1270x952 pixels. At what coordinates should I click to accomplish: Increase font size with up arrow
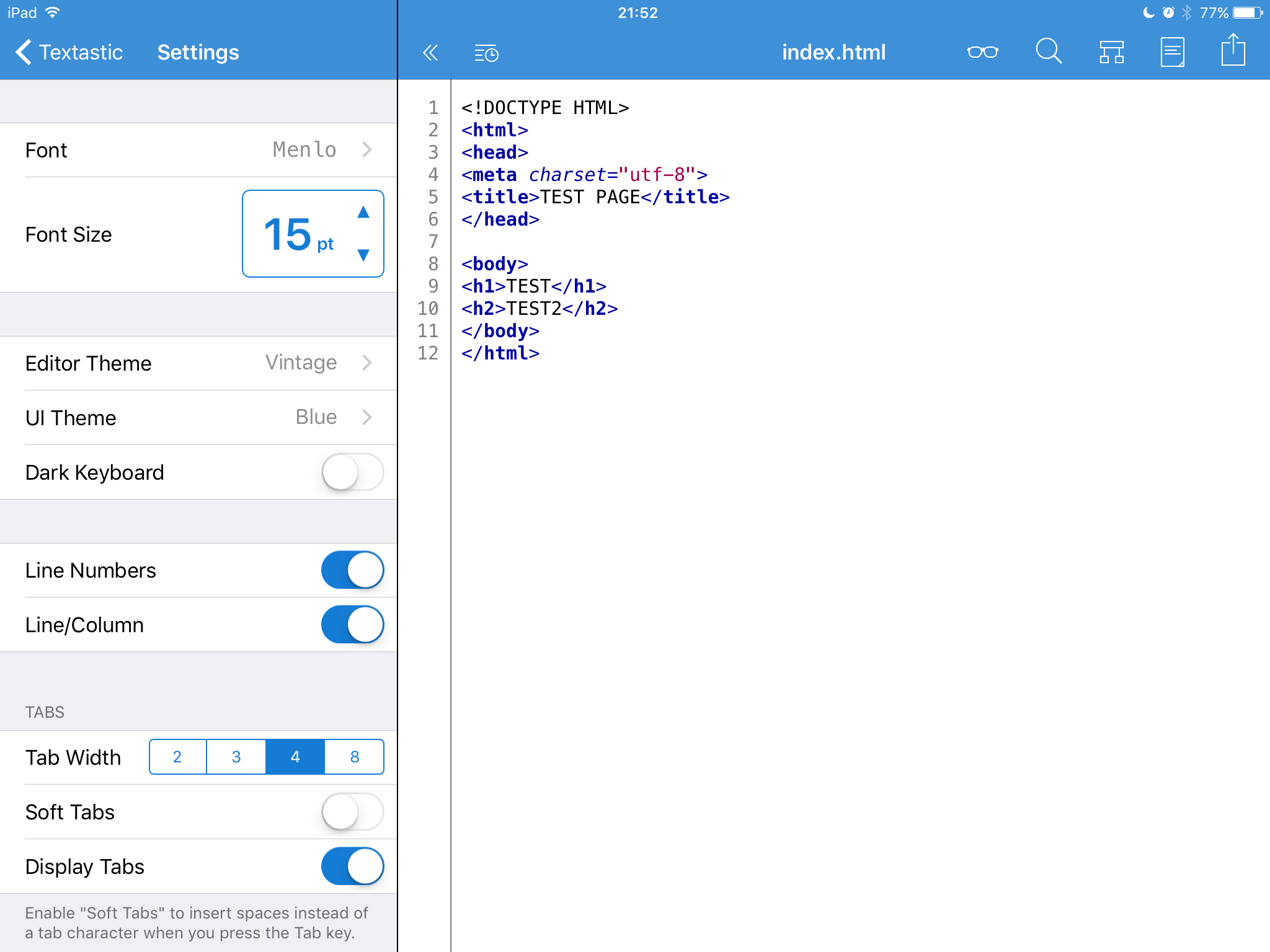(x=363, y=213)
